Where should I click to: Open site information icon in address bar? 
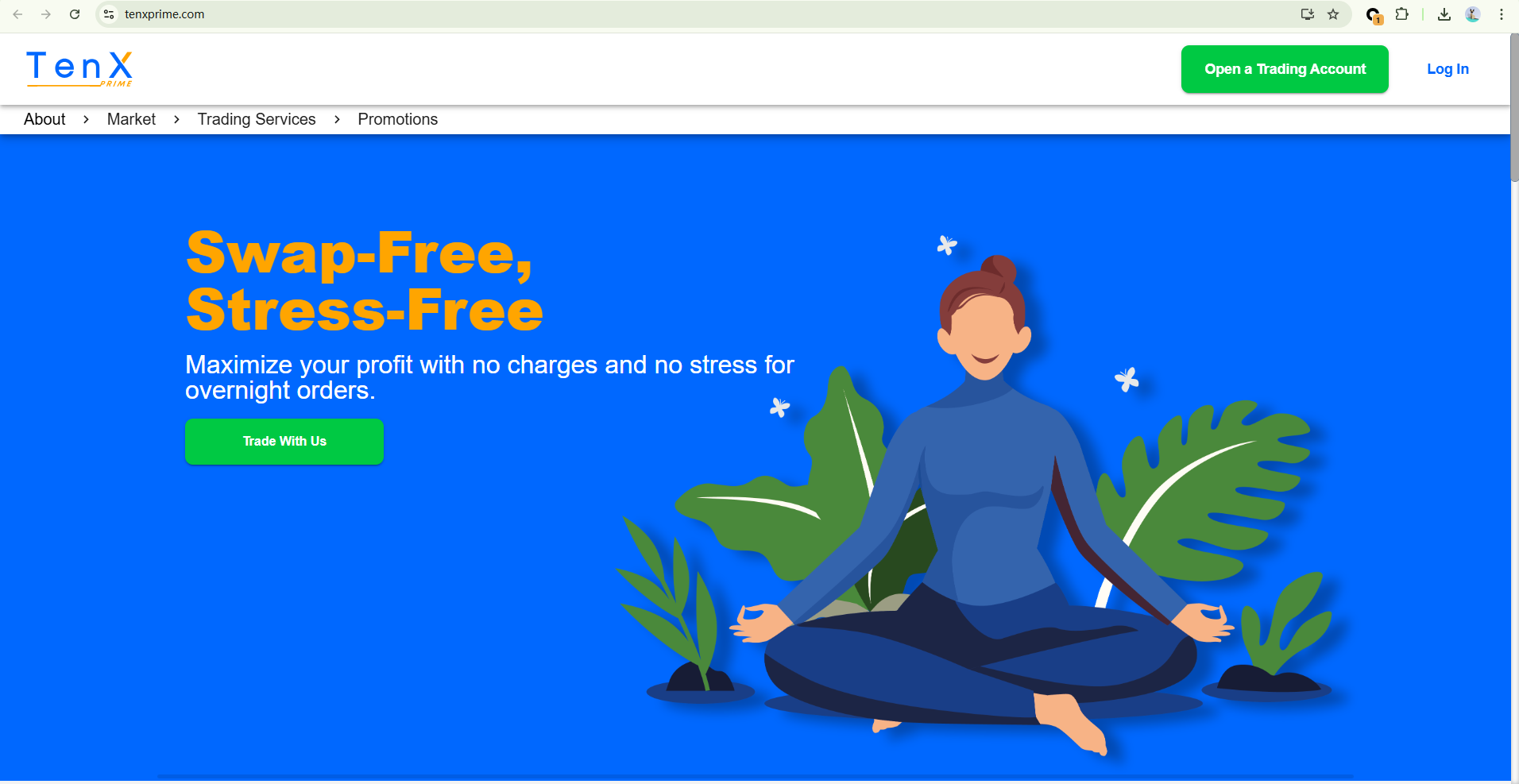pos(110,14)
